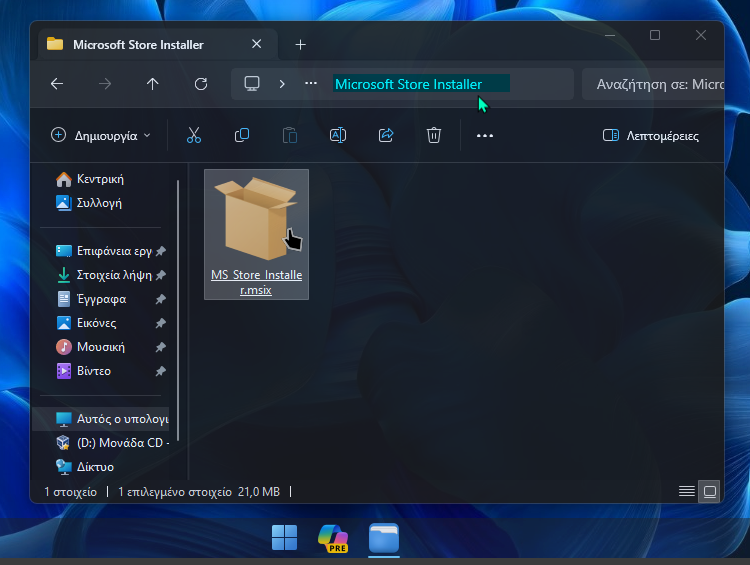
Task: Rename the selected file
Action: (x=338, y=135)
